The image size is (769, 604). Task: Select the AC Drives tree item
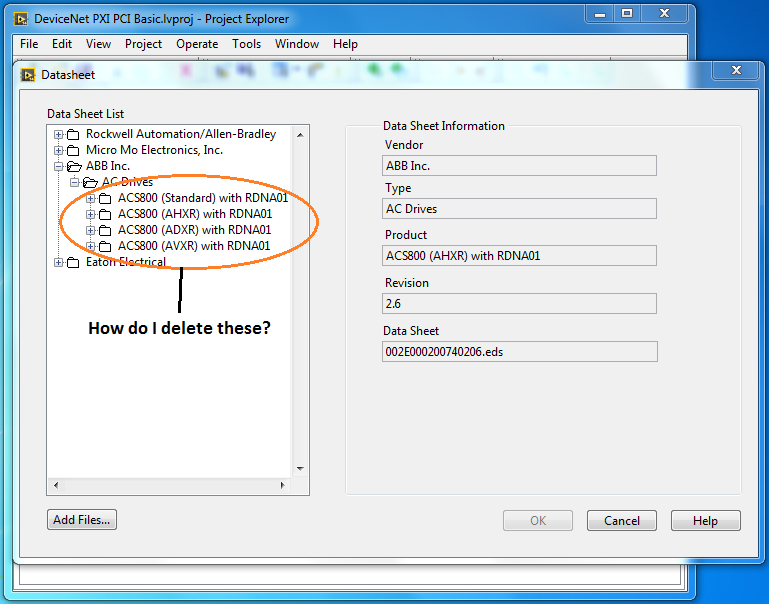coord(128,182)
